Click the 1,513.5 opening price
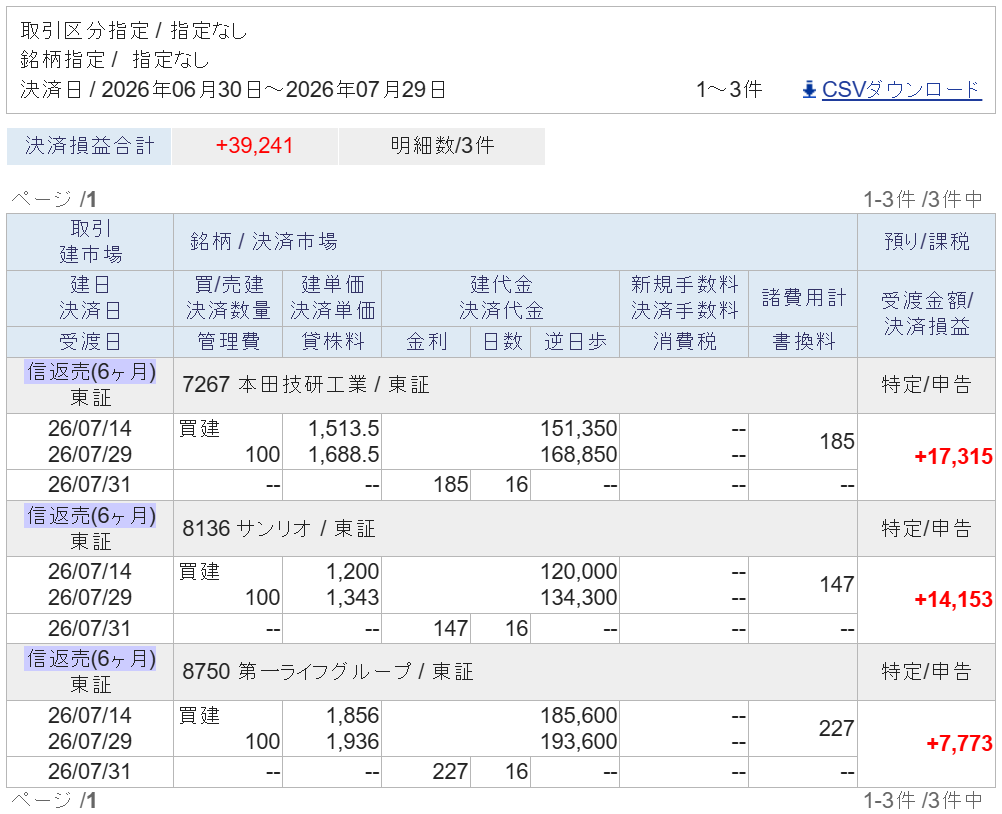Screen dimensions: 1002x814 pyautogui.click(x=344, y=428)
